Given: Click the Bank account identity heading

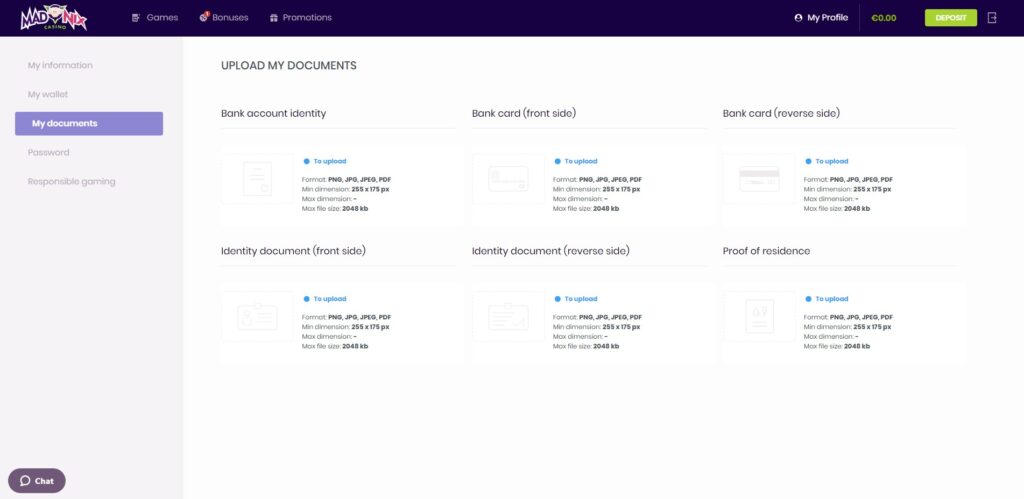Looking at the screenshot, I should coord(274,114).
